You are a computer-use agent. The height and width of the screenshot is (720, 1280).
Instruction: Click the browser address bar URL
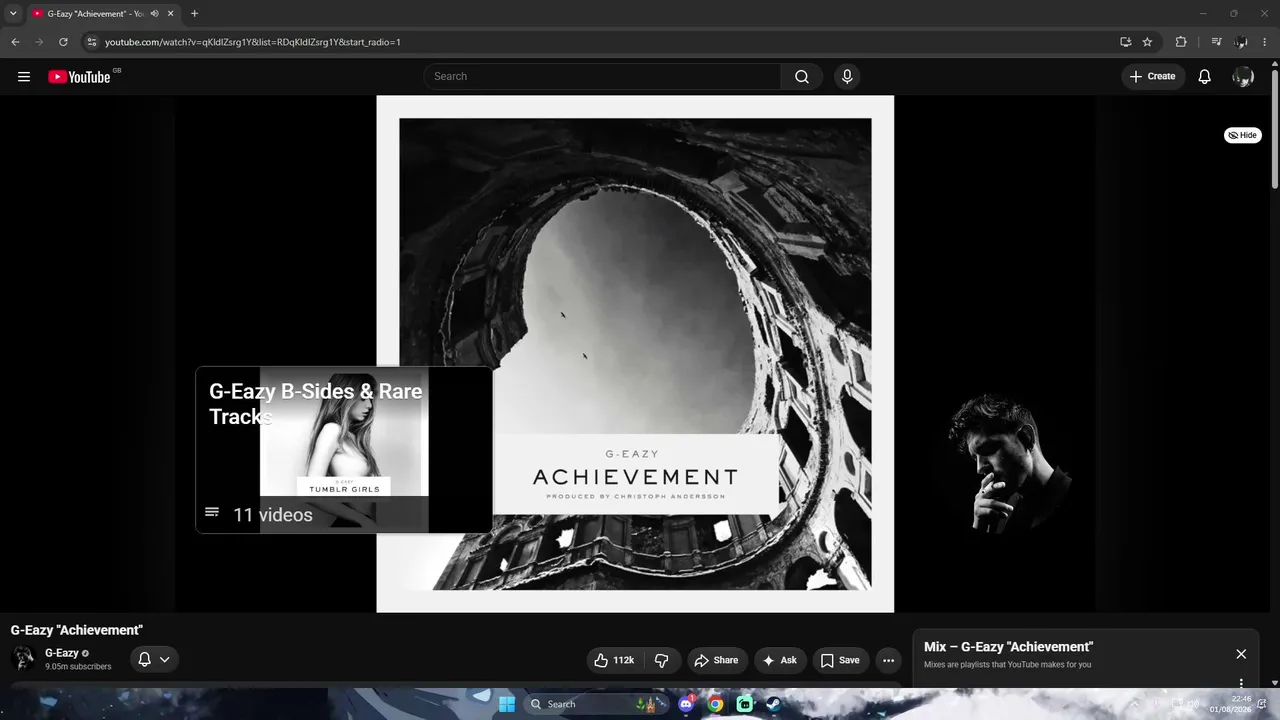tap(253, 42)
